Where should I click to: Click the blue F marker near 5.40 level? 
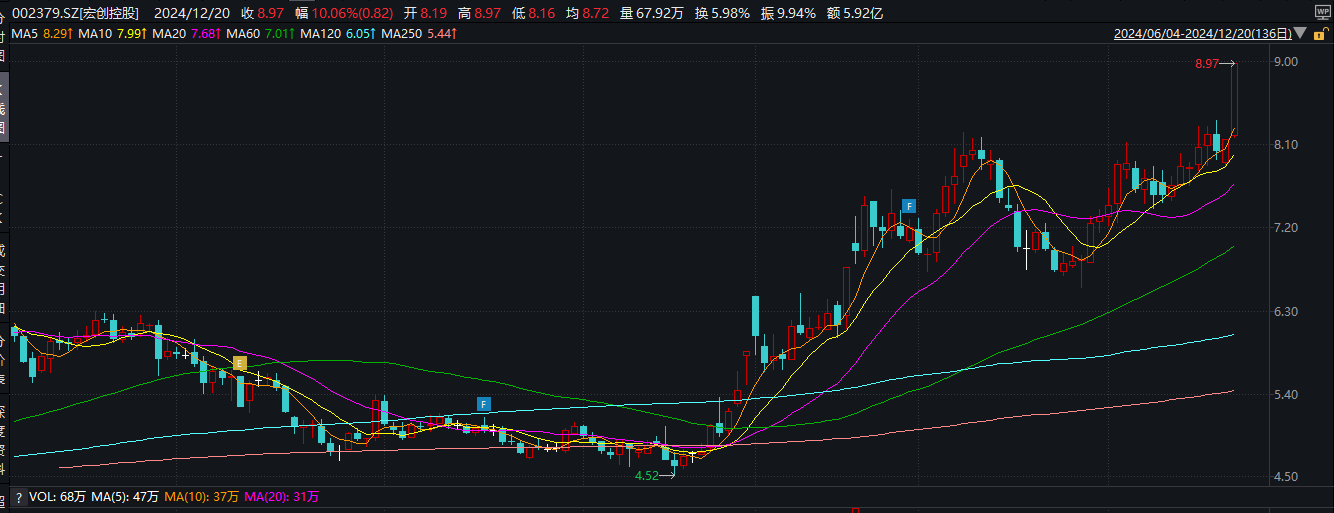point(483,404)
